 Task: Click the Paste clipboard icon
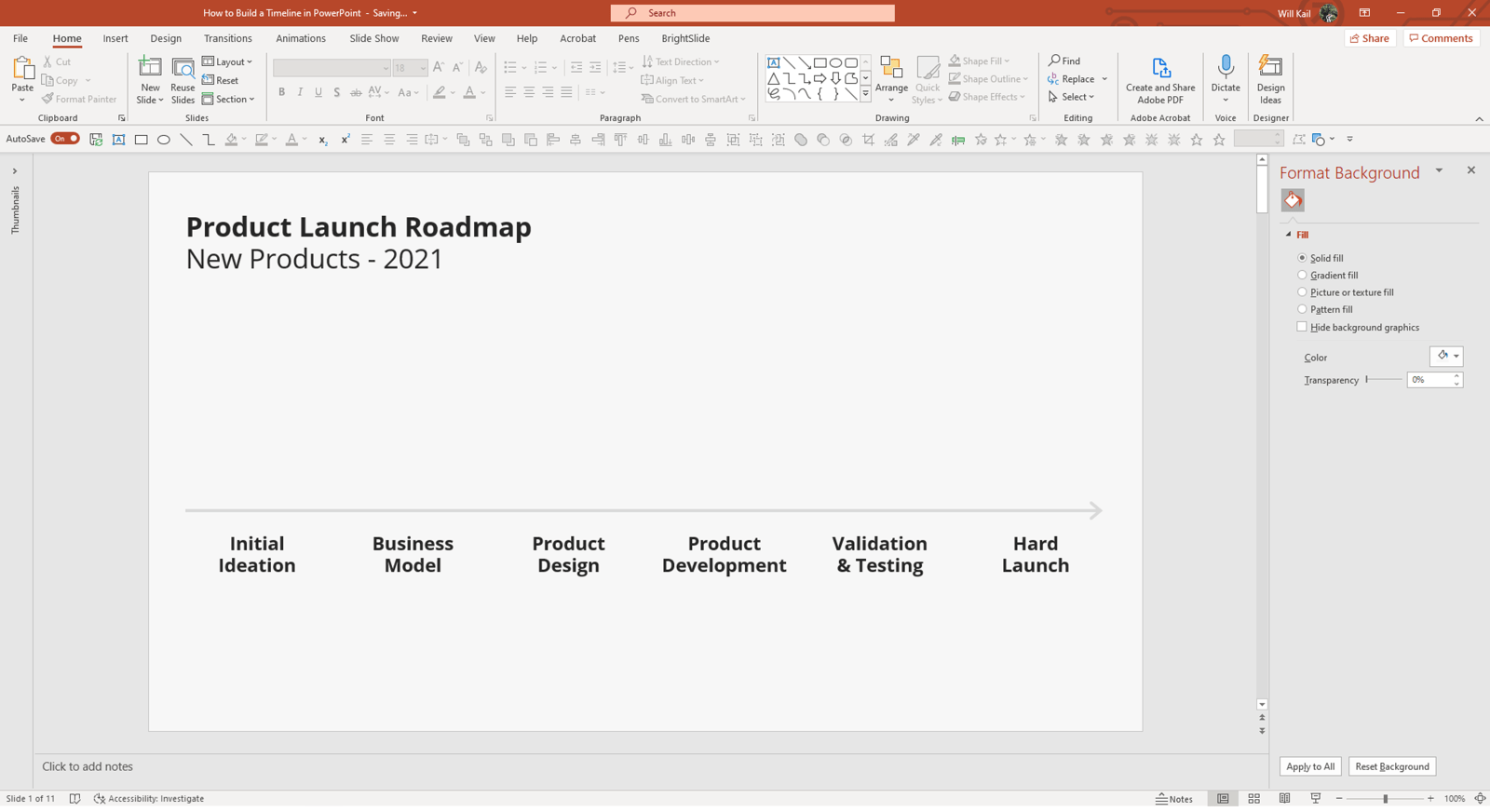[x=21, y=68]
